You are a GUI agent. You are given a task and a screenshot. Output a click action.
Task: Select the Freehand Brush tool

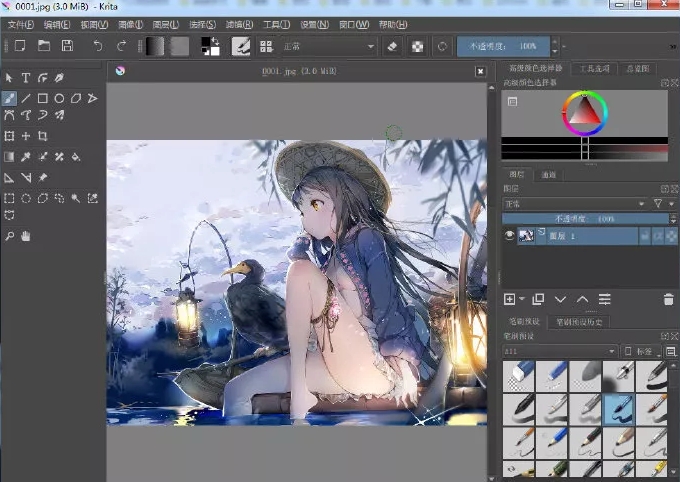tap(9, 98)
